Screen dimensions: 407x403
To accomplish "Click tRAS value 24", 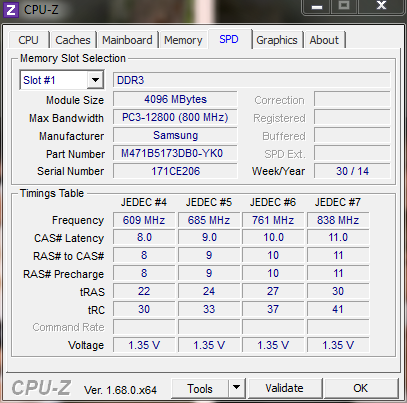I will pos(209,291).
